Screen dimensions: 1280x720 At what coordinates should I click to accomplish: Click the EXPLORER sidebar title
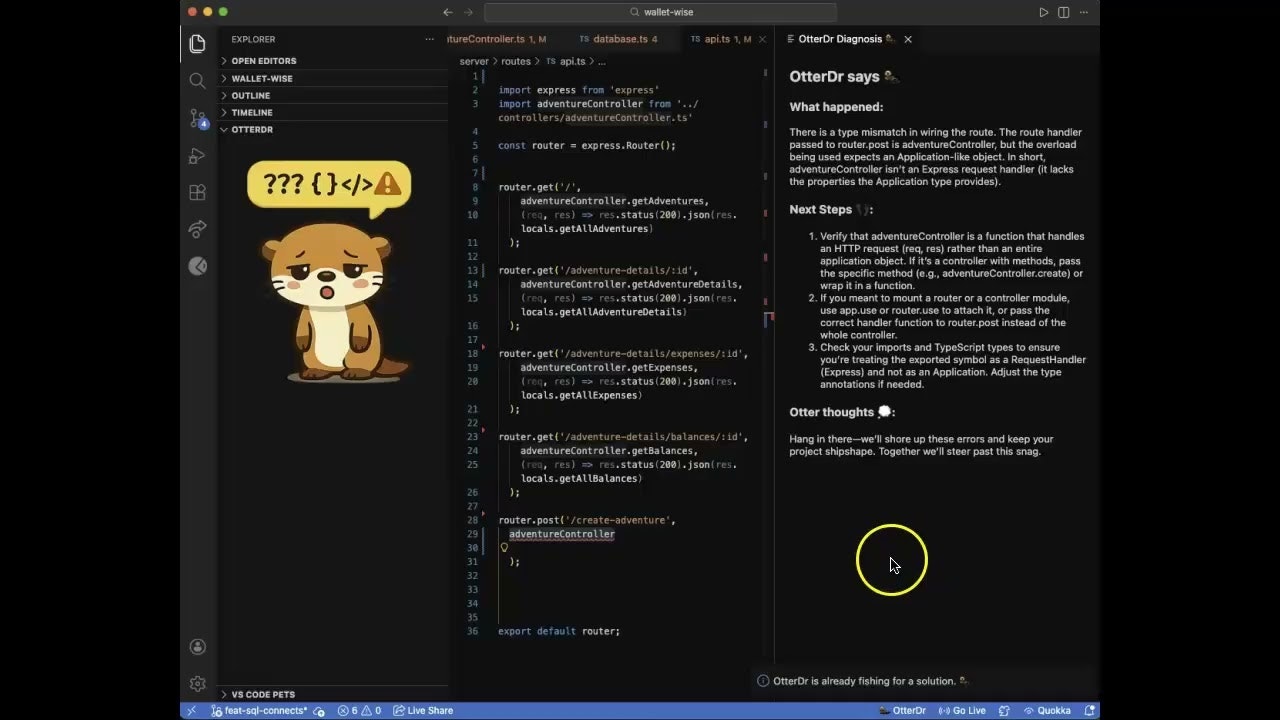pos(253,39)
